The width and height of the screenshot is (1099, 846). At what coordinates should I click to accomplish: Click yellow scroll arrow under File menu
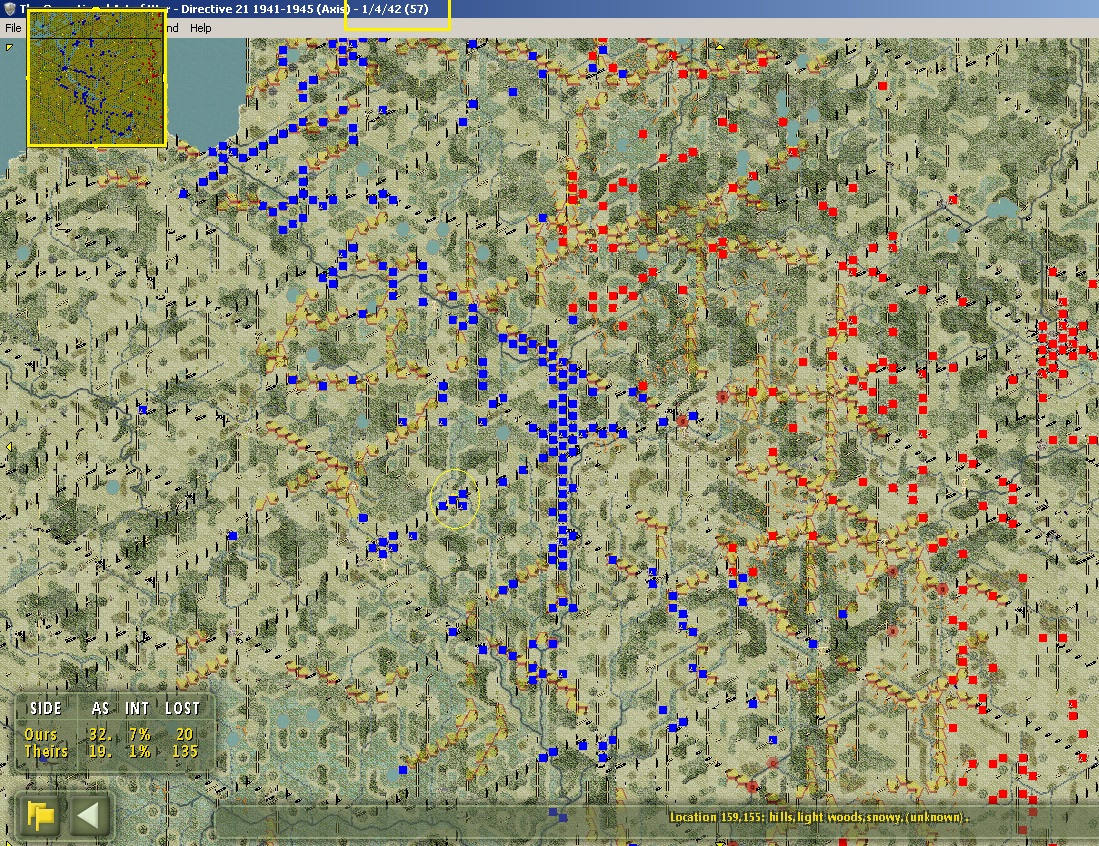(9, 48)
